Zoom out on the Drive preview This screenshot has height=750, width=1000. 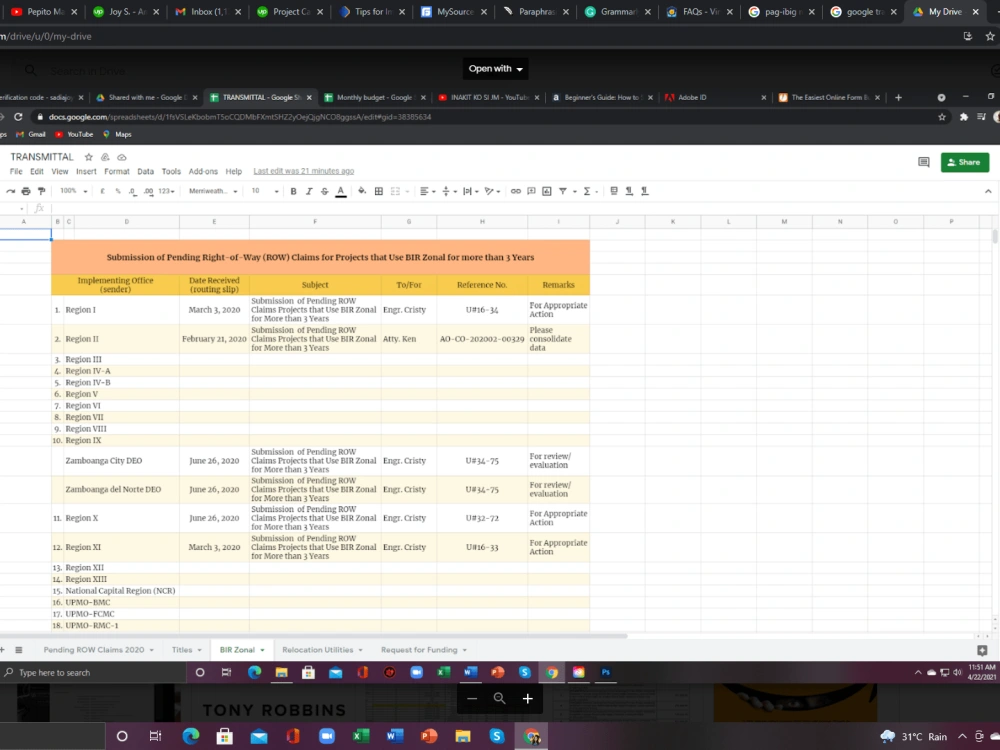[472, 698]
